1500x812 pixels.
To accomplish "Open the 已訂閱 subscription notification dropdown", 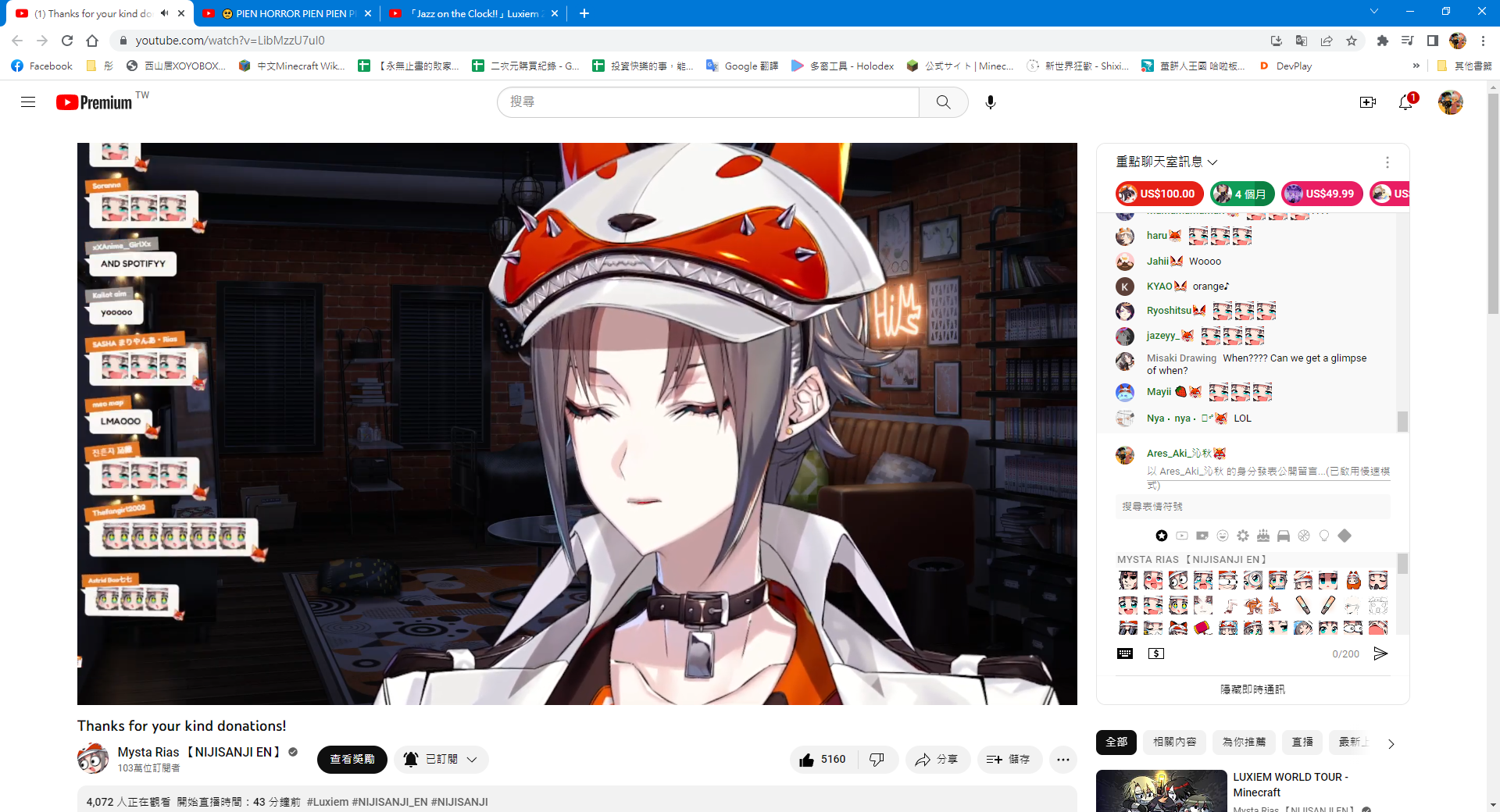I will [x=441, y=760].
